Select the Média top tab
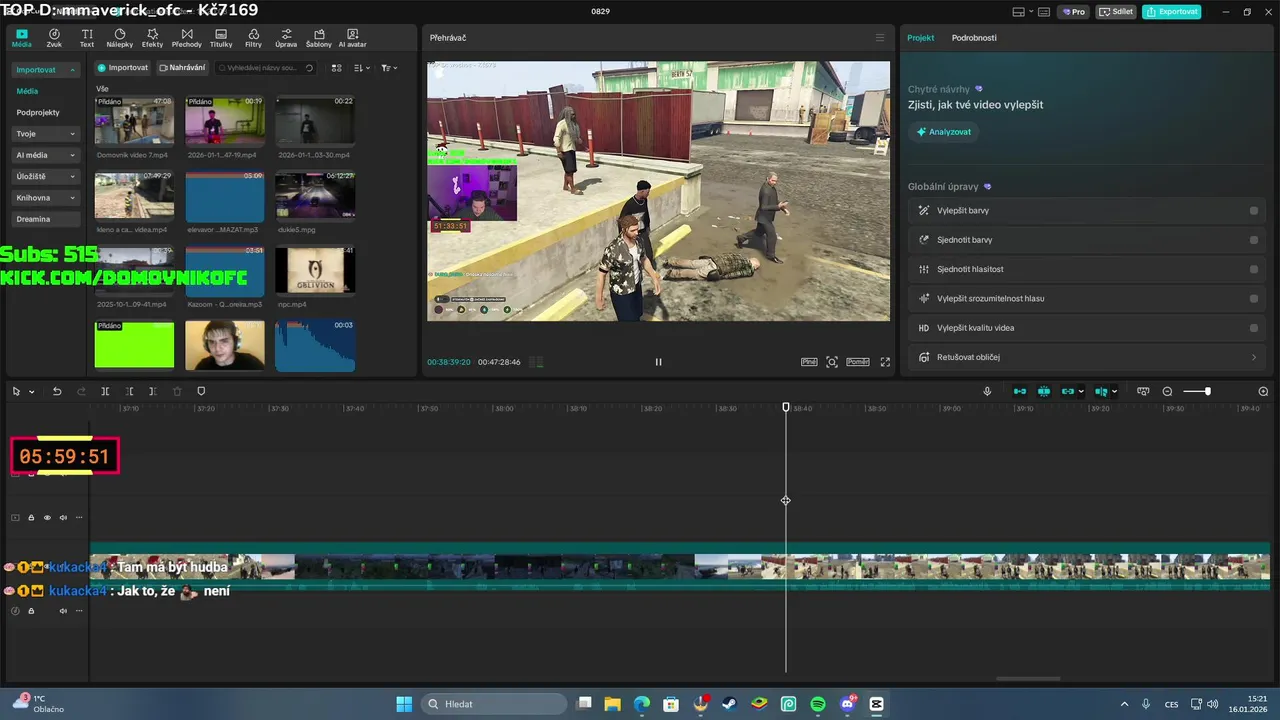This screenshot has height=720, width=1280. tap(22, 38)
